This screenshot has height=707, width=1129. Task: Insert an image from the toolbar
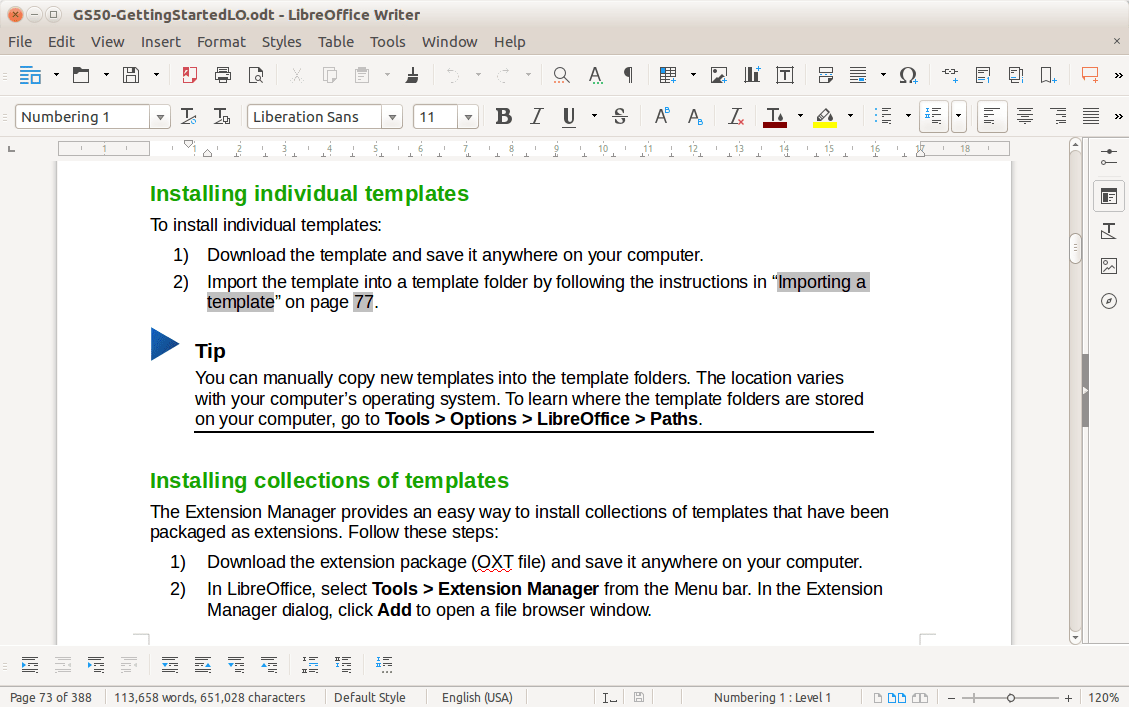[x=718, y=75]
